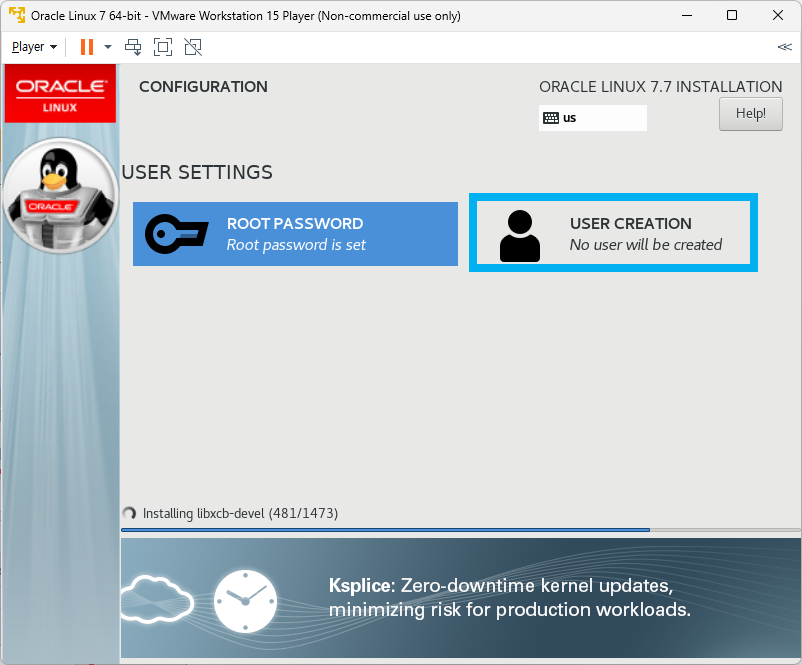This screenshot has width=802, height=665.
Task: Click the VMware Workstation title bar icon
Action: (17, 15)
